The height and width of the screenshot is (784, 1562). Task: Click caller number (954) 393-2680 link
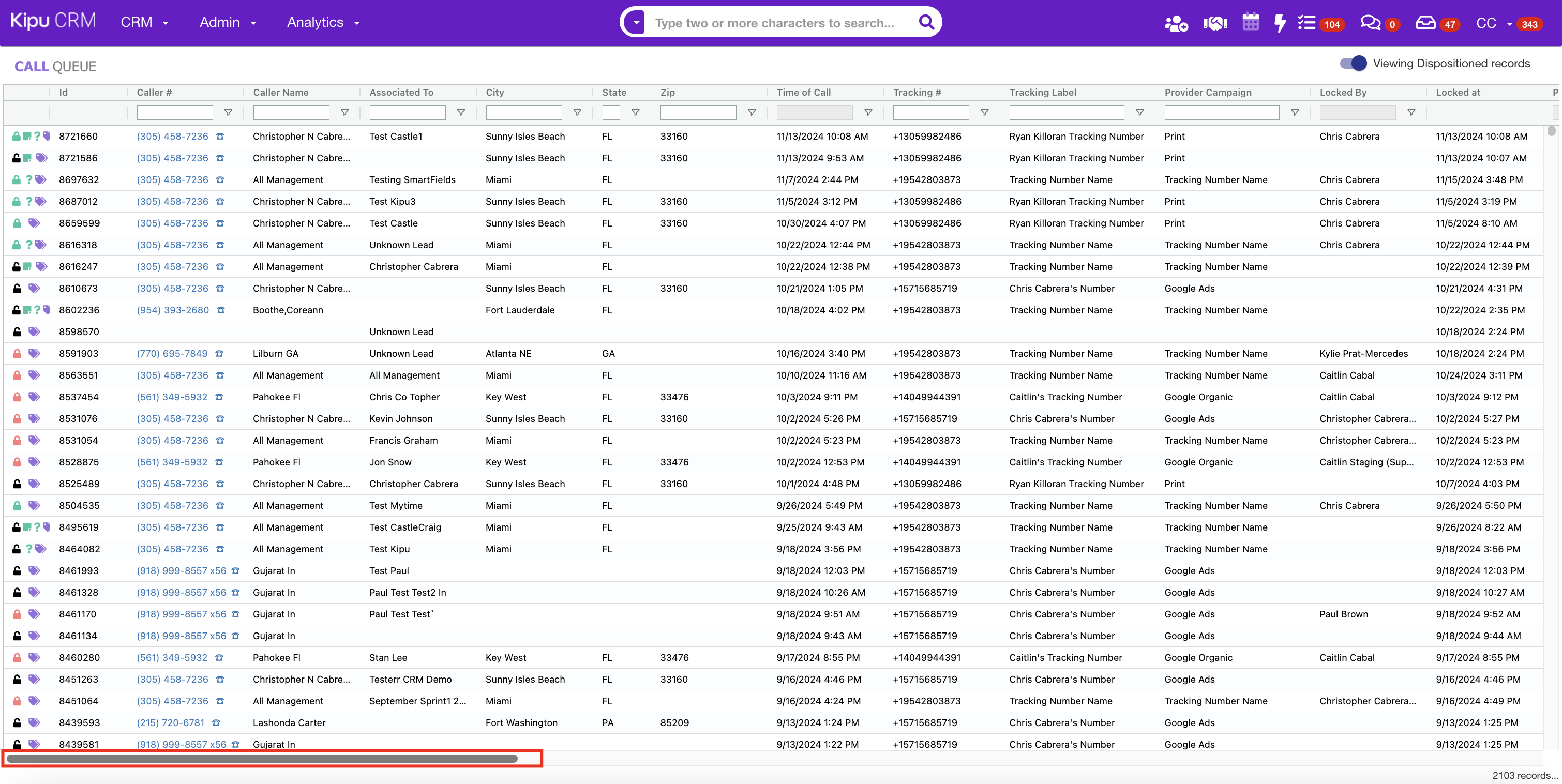pyautogui.click(x=173, y=310)
